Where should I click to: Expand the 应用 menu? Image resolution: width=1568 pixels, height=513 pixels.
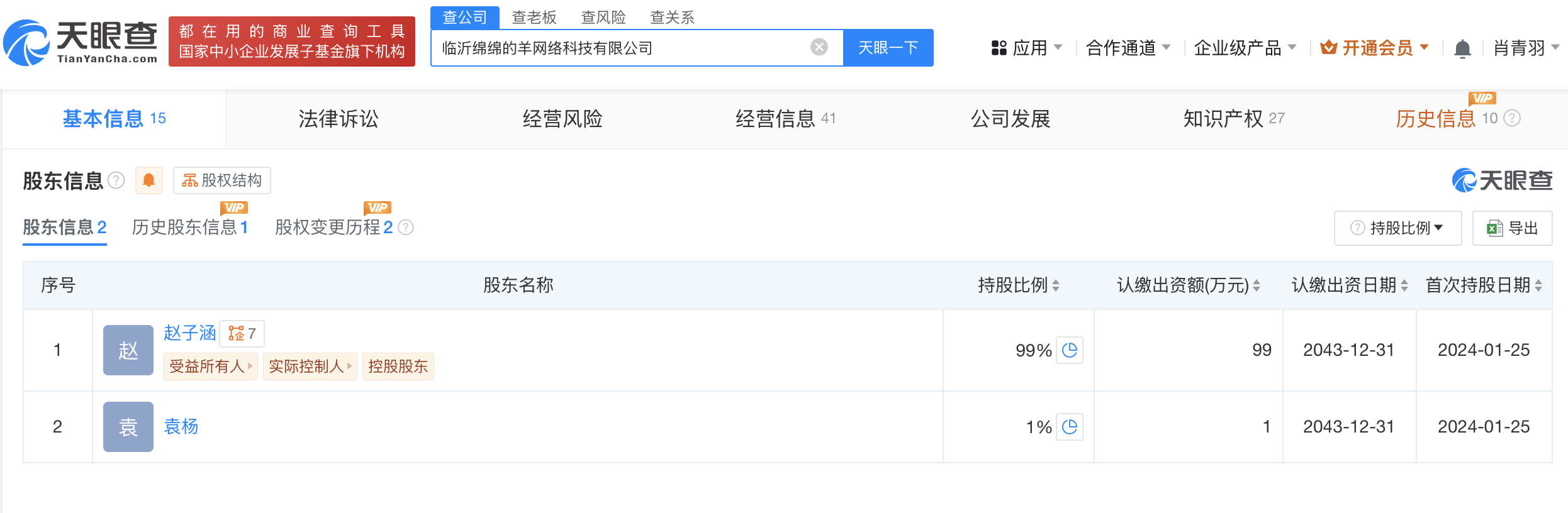point(1026,48)
